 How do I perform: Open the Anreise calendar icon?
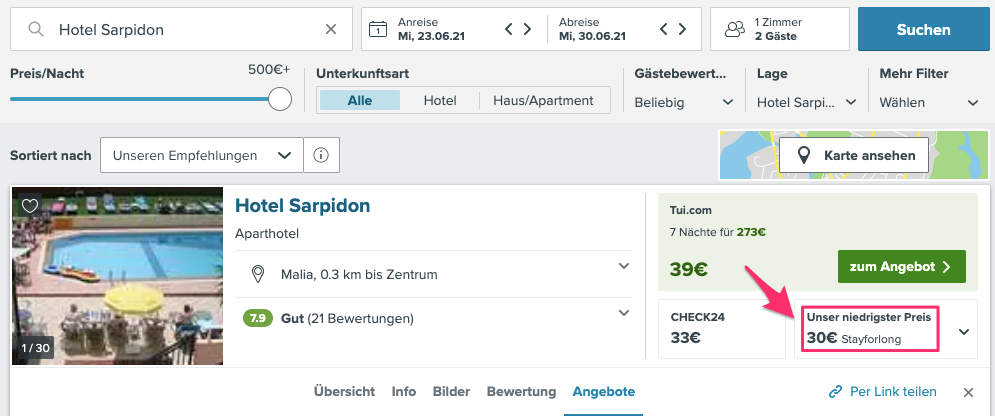(378, 29)
